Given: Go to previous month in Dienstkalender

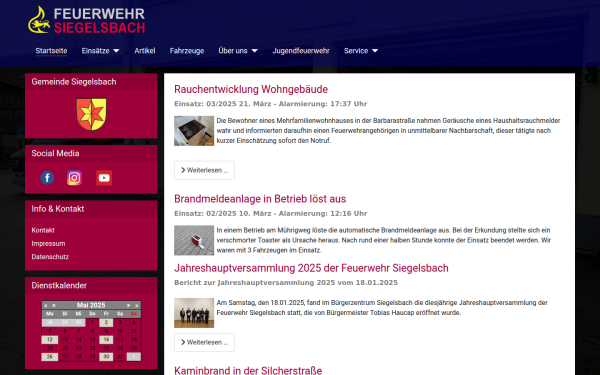Looking at the screenshot, I should [x=54, y=305].
